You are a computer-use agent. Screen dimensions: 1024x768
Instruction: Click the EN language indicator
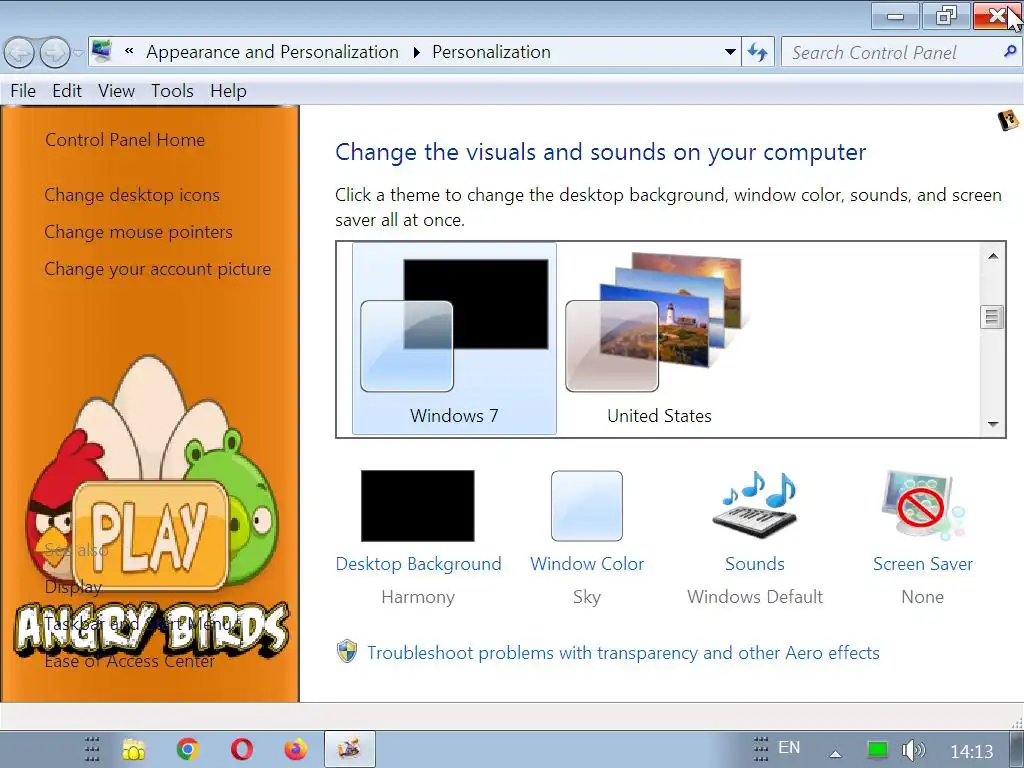tap(789, 747)
